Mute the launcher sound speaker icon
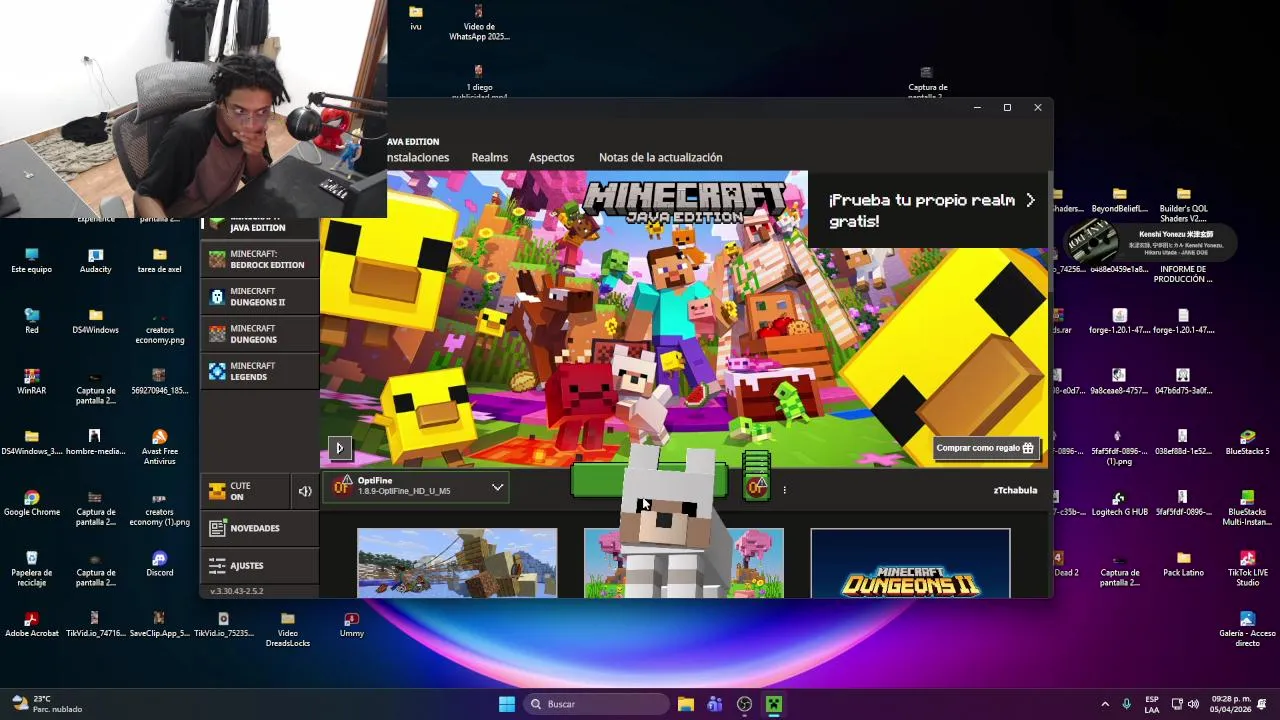The height and width of the screenshot is (720, 1280). point(305,491)
